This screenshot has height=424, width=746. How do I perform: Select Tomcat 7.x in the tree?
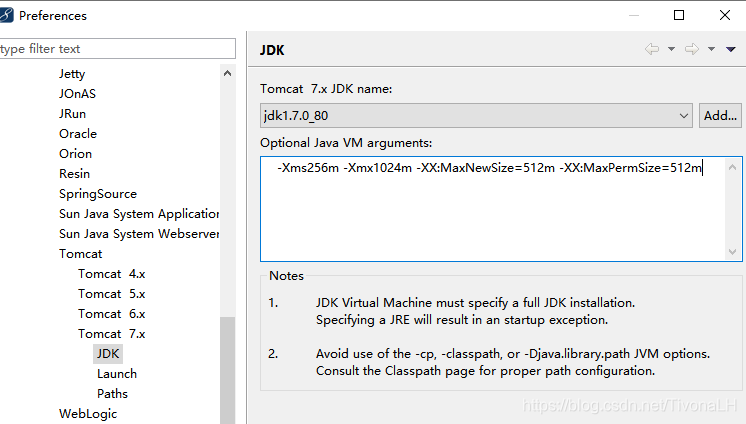tap(111, 334)
